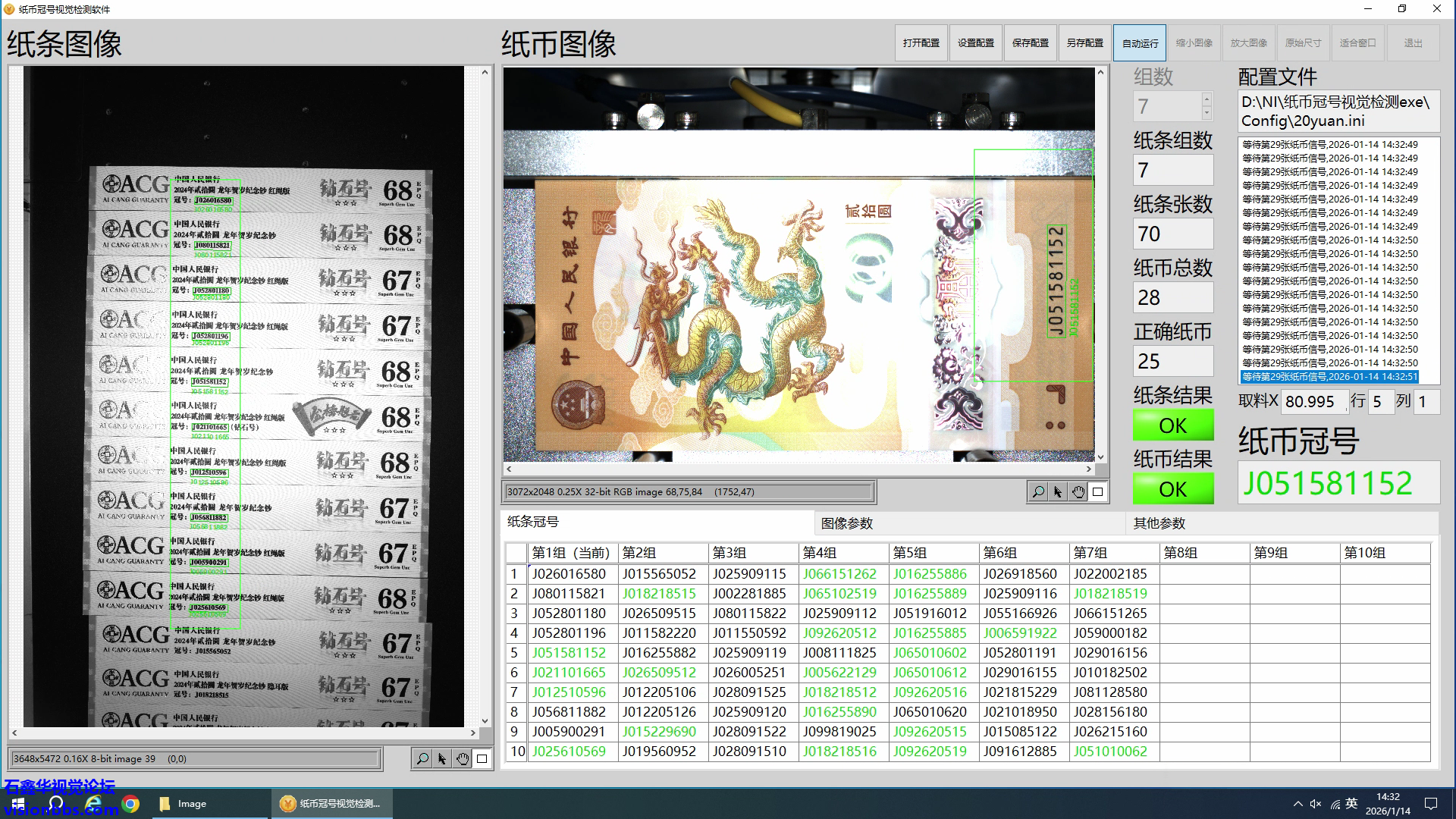This screenshot has height=819, width=1456.
Task: Click the 保存配置 button
Action: click(1030, 43)
